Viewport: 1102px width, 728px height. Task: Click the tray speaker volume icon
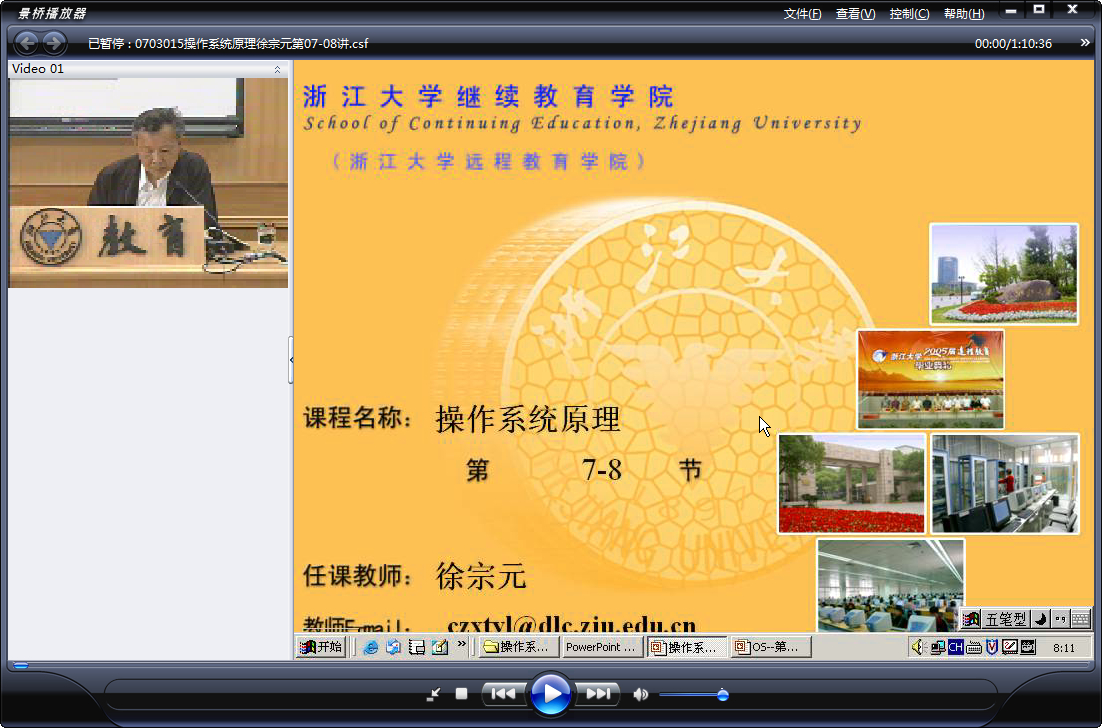[x=918, y=647]
